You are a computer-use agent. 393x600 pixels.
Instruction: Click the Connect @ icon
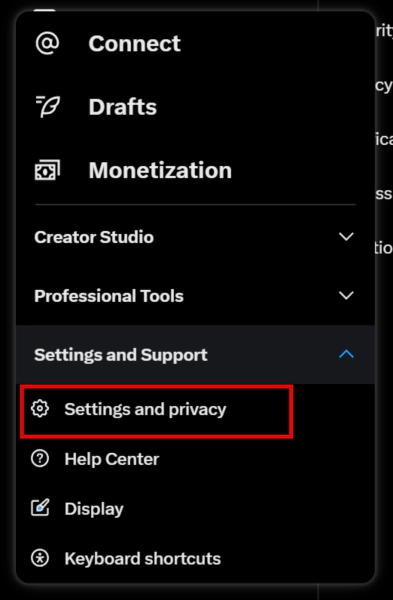click(x=47, y=43)
